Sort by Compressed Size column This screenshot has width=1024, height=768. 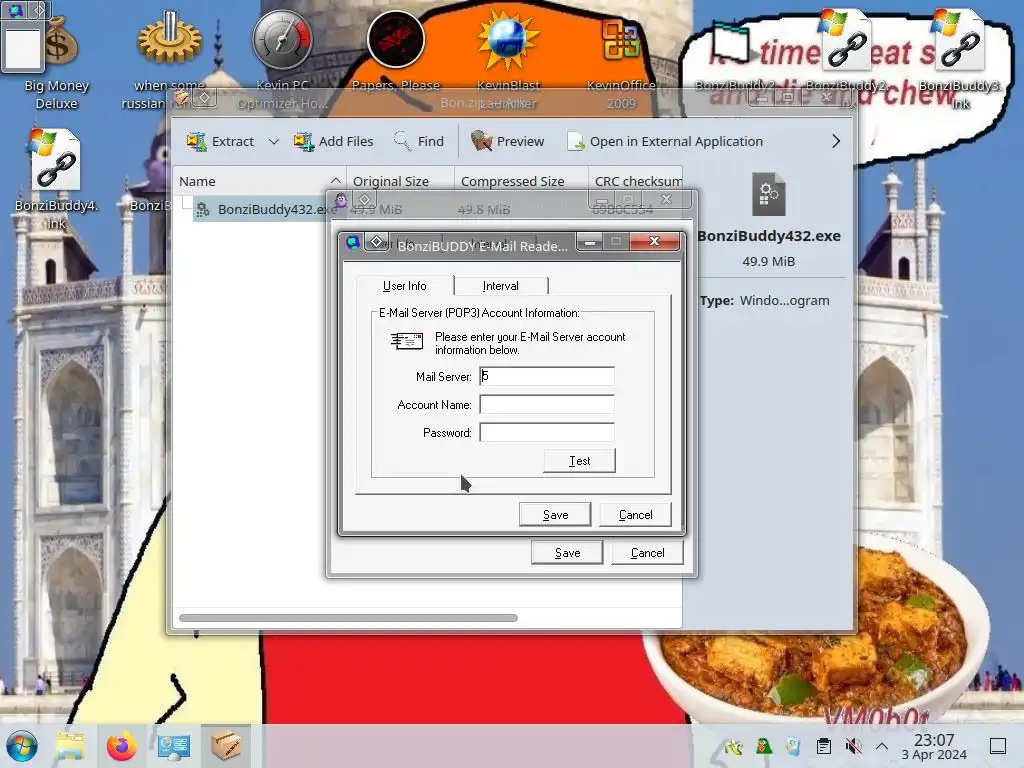(520, 181)
